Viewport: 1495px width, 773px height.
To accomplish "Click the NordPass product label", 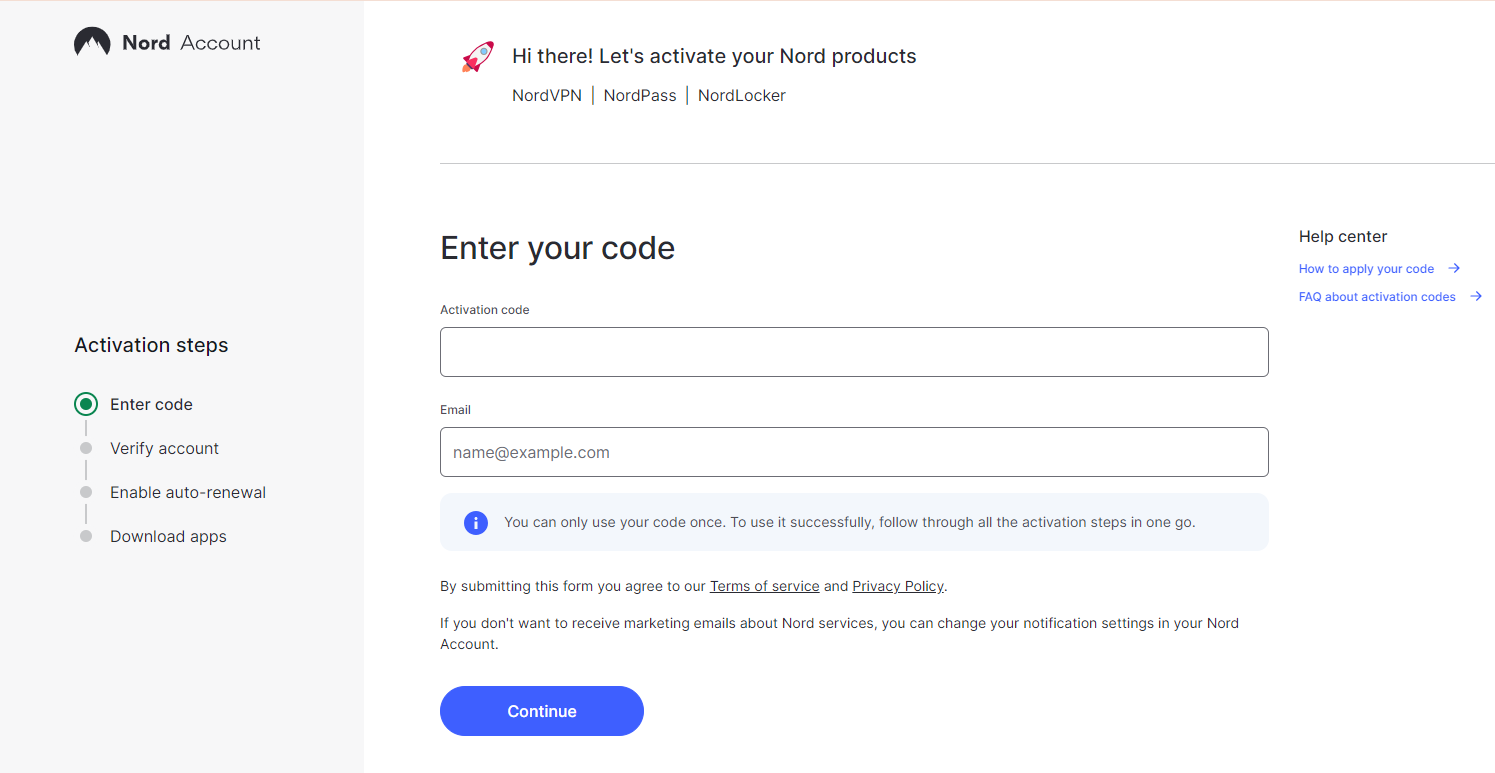I will click(x=640, y=96).
